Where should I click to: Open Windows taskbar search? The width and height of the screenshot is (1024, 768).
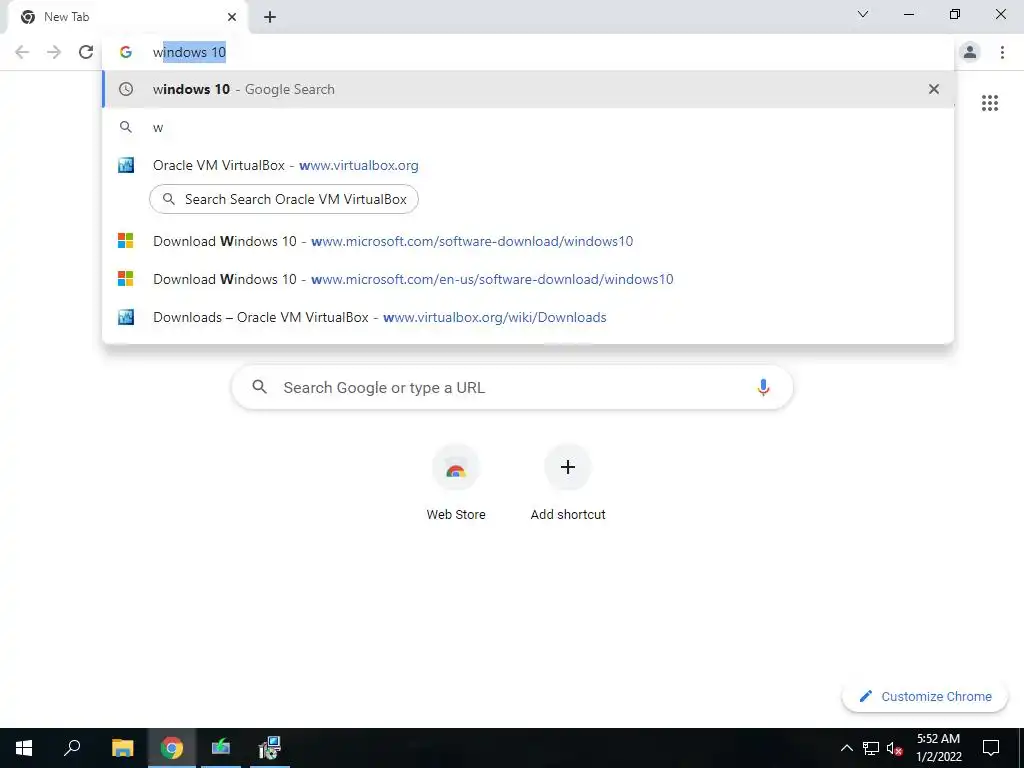pos(72,748)
